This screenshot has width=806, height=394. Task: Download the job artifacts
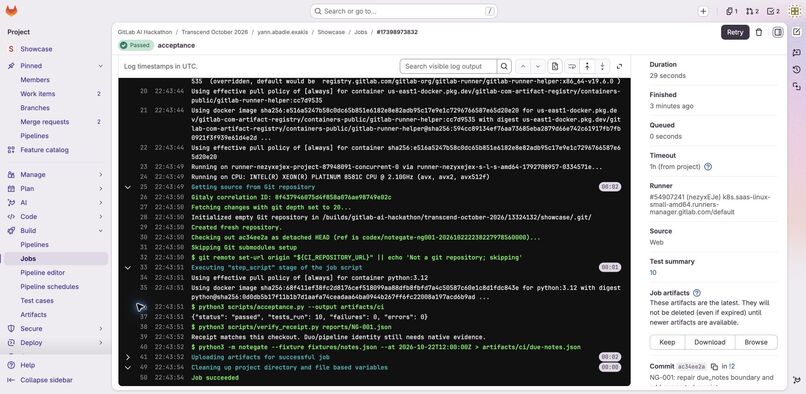tap(710, 342)
